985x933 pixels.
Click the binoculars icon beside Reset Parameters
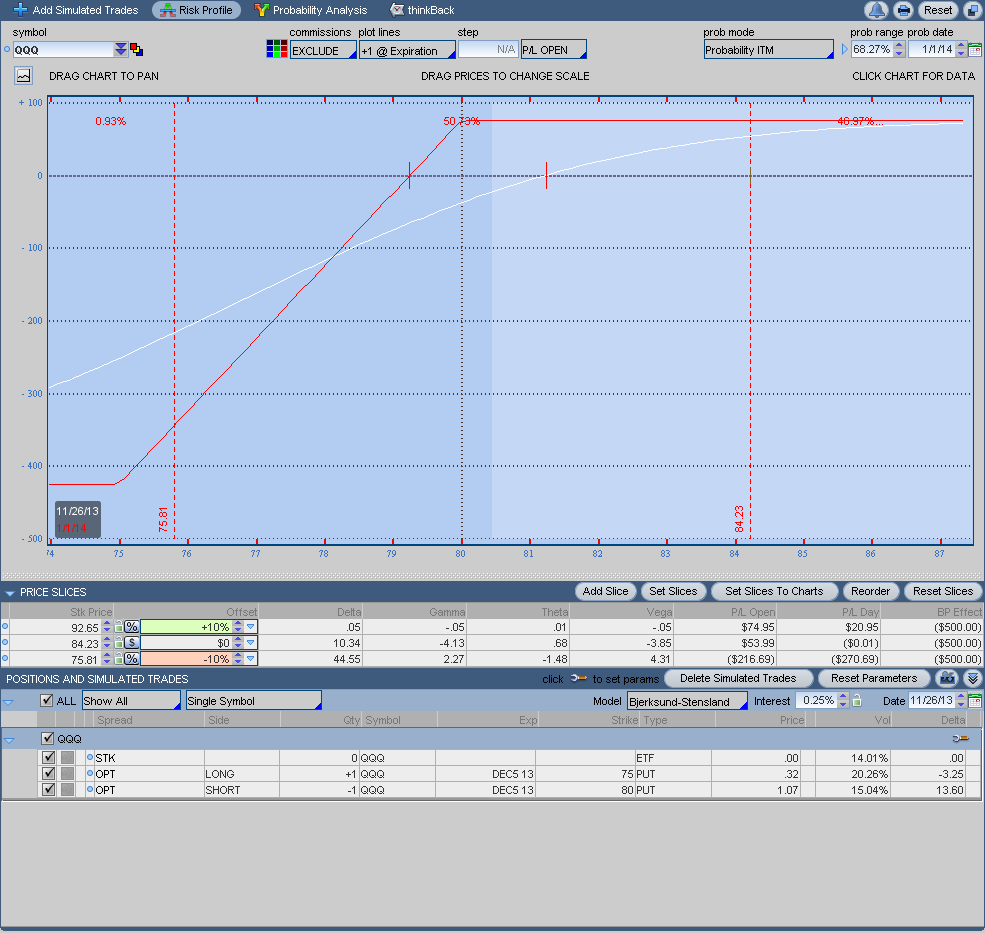tap(947, 678)
